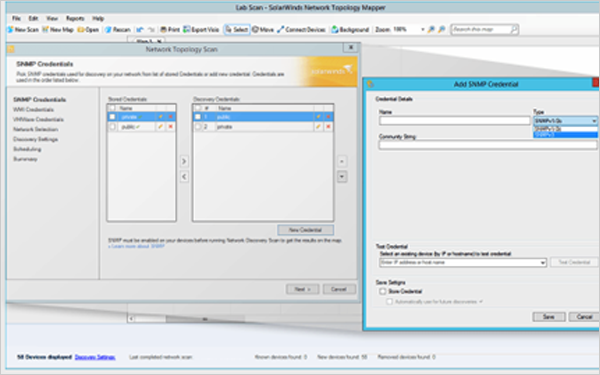The height and width of the screenshot is (375, 600).
Task: Click the New Map toolbar icon
Action: 57,29
